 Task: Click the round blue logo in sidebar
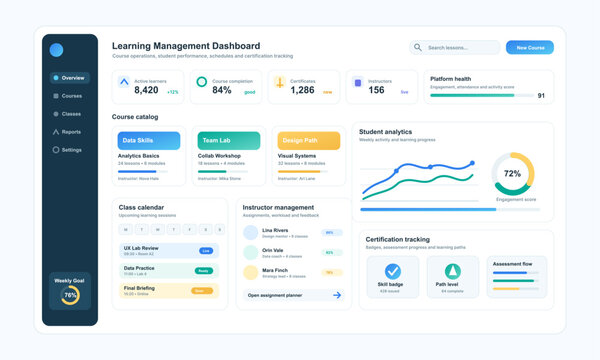coord(56,50)
